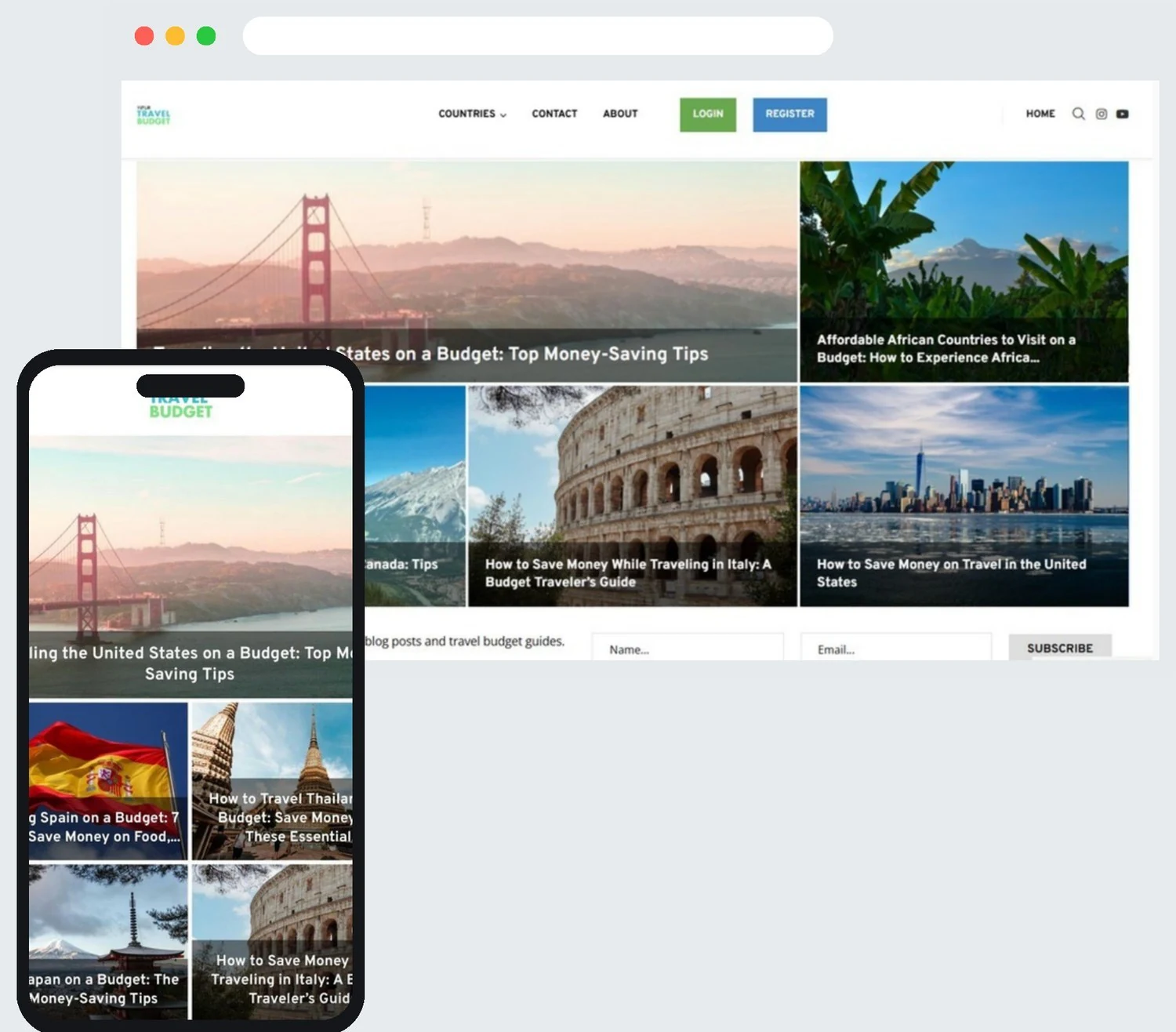Click the yellow minimize window dot
The width and height of the screenshot is (1176, 1032).
(175, 36)
